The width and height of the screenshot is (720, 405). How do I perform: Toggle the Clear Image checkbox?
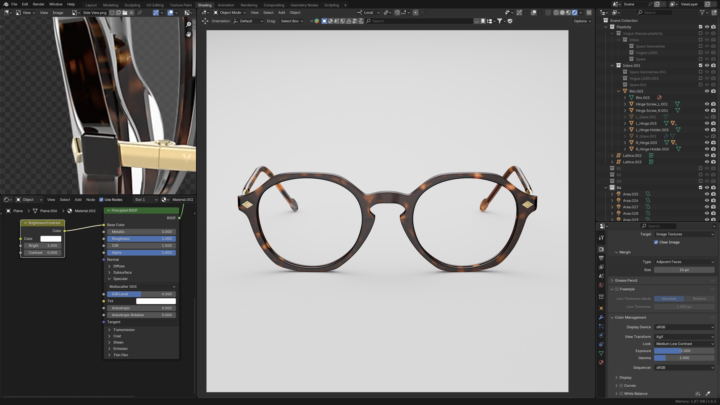tap(656, 242)
